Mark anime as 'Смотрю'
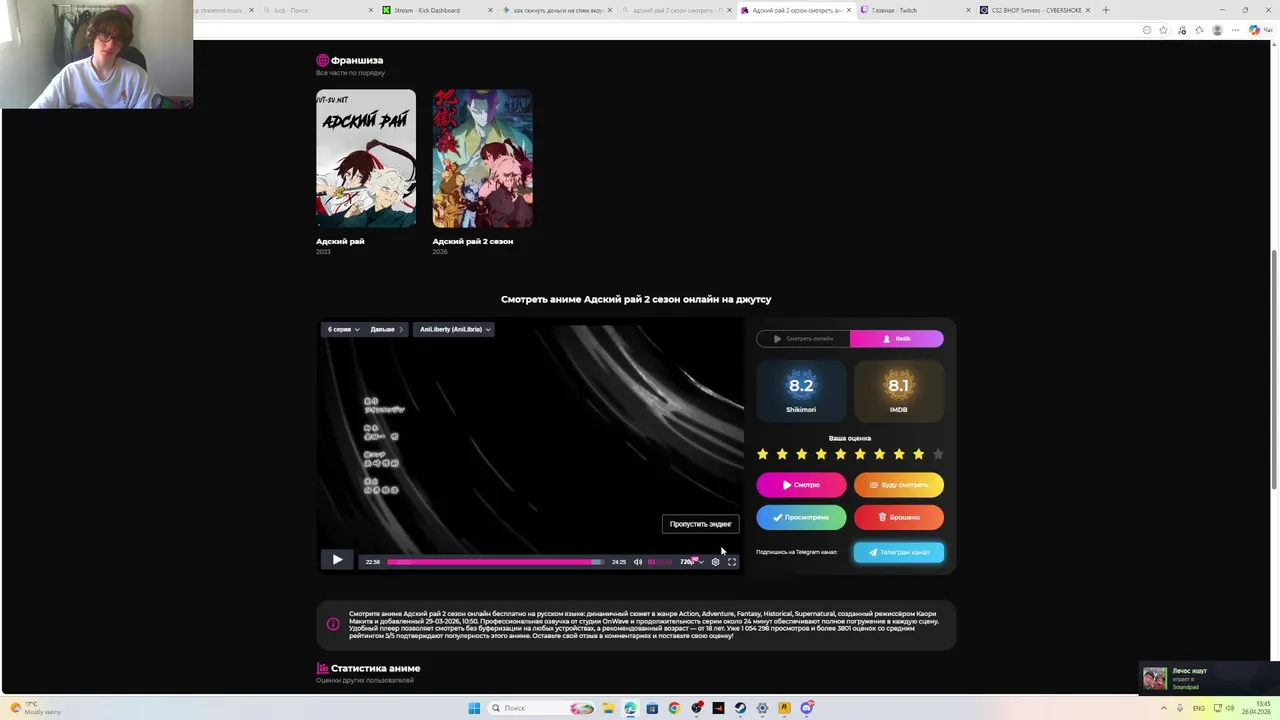The width and height of the screenshot is (1280, 720). click(801, 485)
